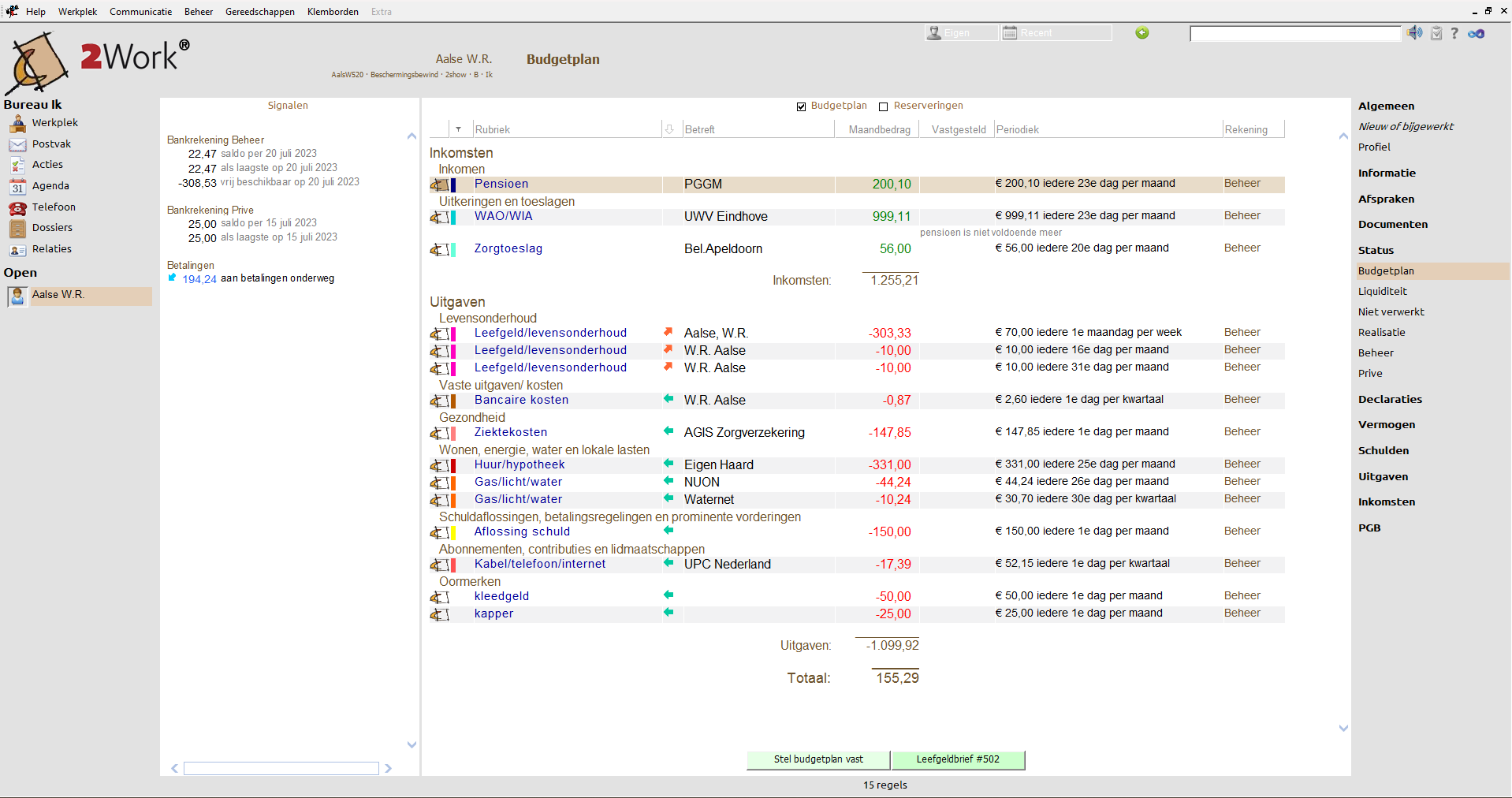Image resolution: width=1512 pixels, height=798 pixels.
Task: Toggle the Eigen filter button
Action: tap(960, 32)
